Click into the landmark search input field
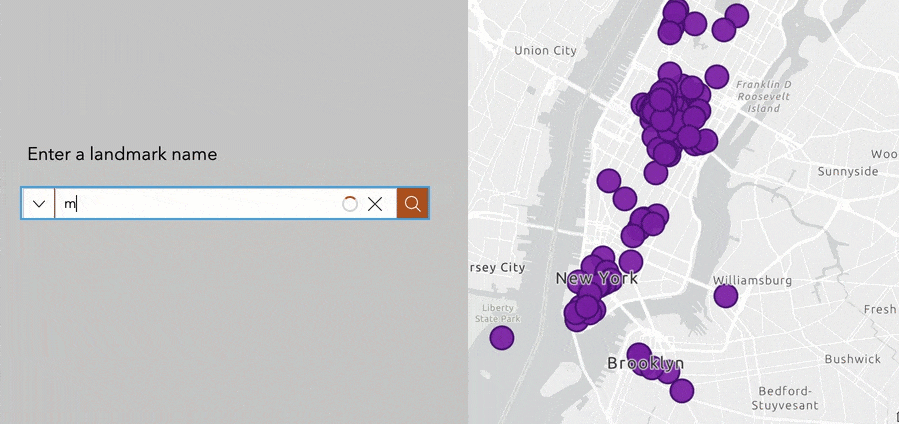 200,204
